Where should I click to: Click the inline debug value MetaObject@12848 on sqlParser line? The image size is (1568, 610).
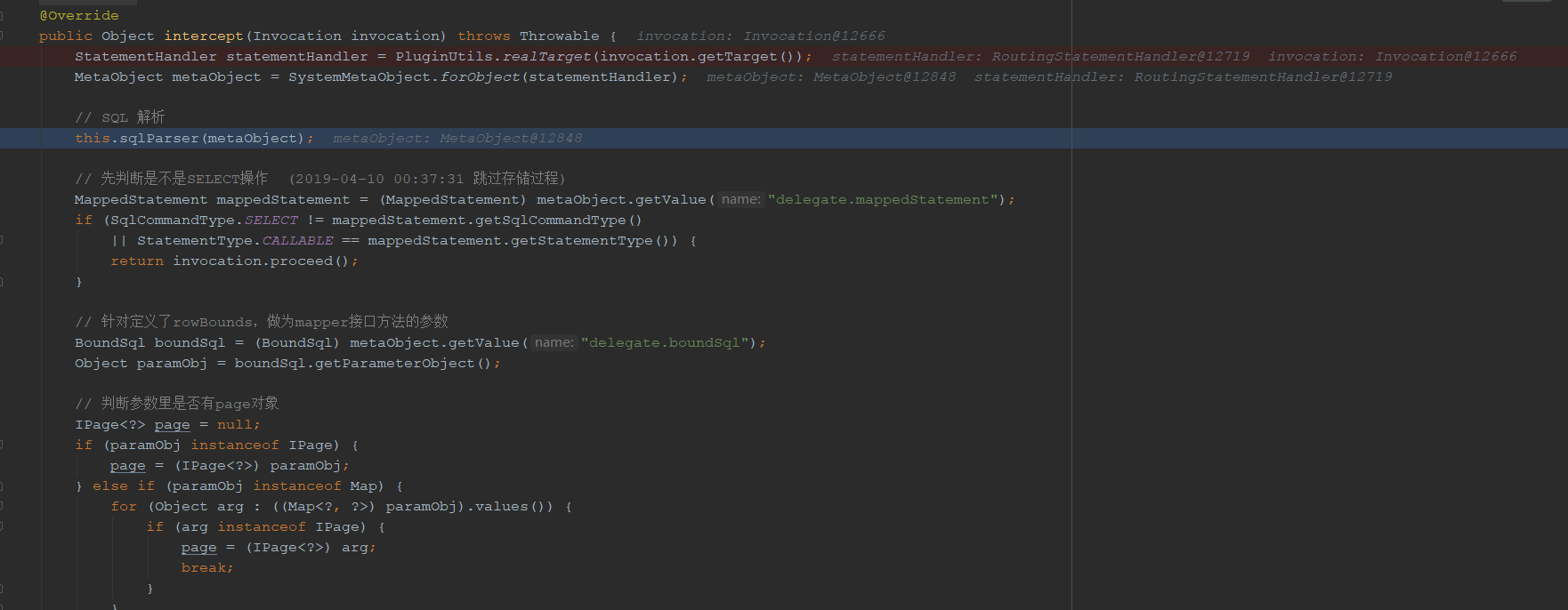click(510, 139)
